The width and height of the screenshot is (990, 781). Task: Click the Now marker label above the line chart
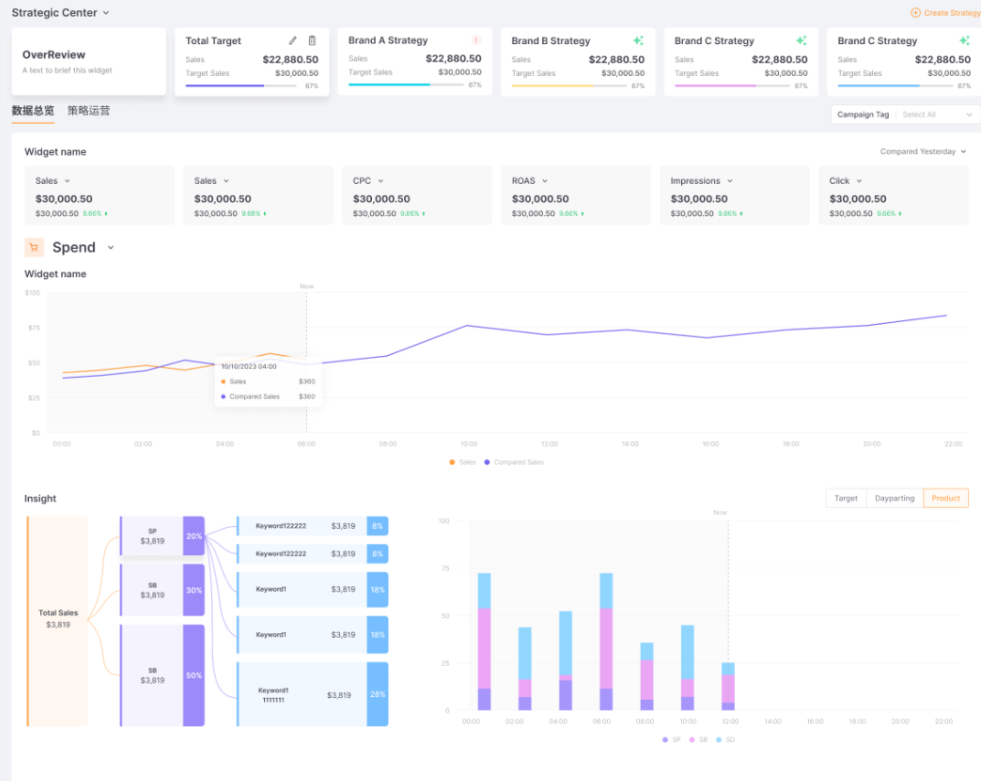[306, 286]
